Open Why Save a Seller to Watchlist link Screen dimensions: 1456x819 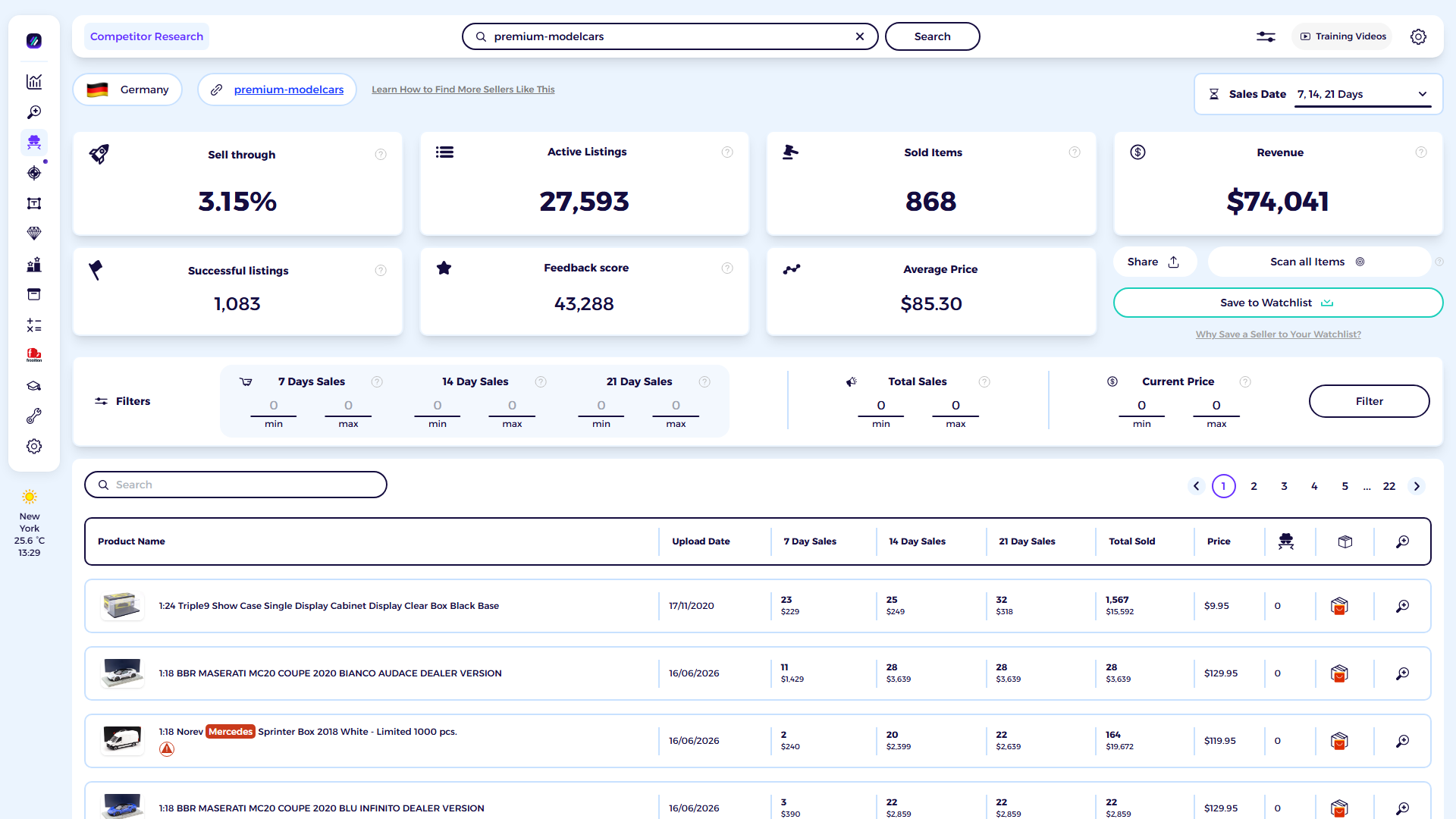1278,334
